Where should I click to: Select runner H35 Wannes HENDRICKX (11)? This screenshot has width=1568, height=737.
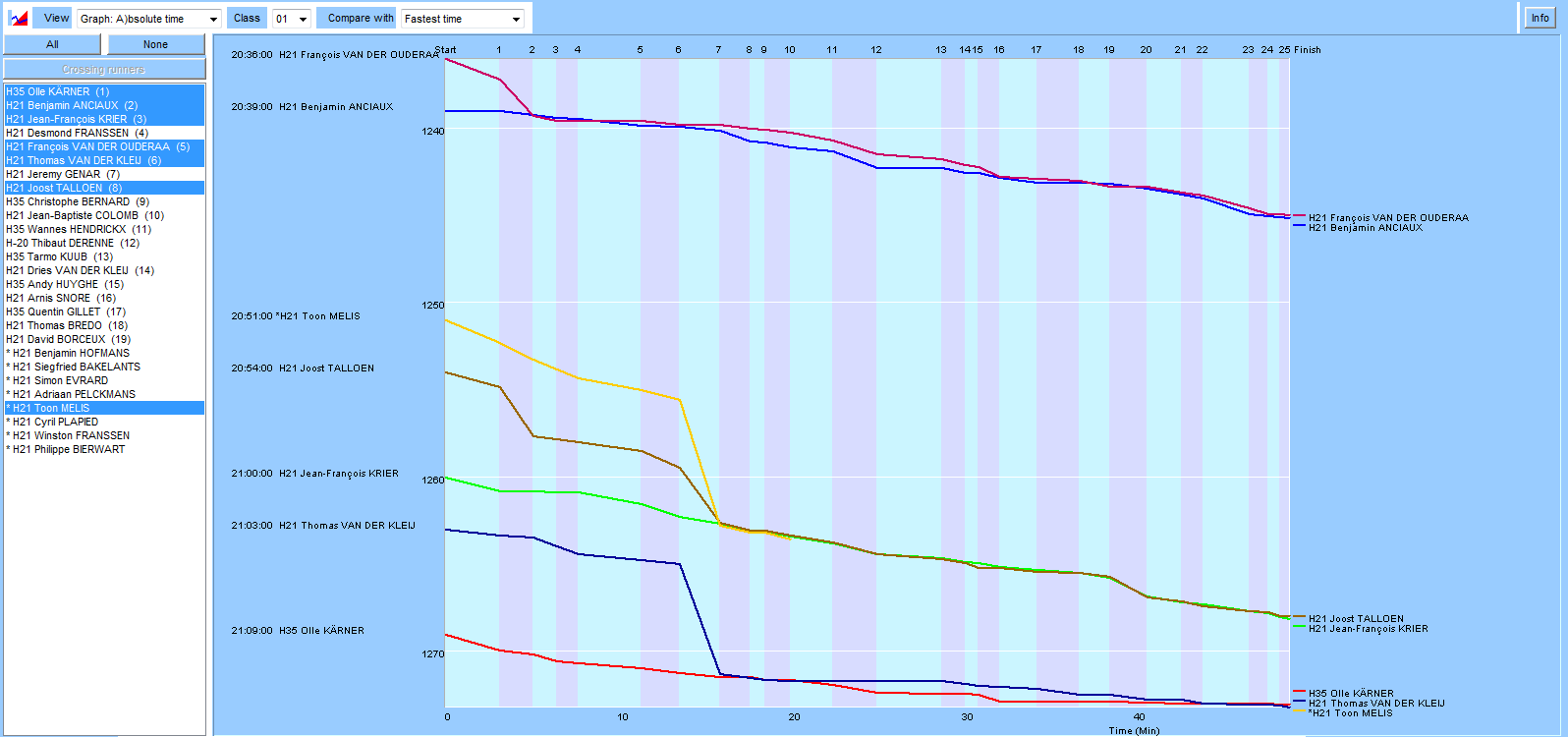pos(104,229)
